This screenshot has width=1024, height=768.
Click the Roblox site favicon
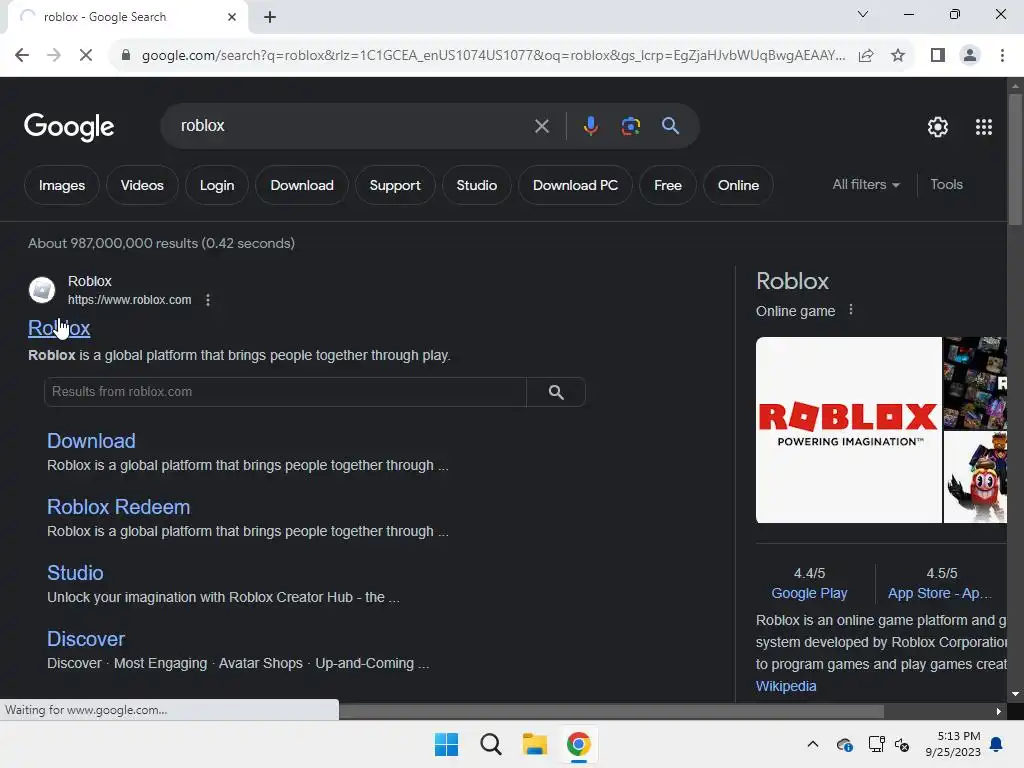tap(42, 290)
